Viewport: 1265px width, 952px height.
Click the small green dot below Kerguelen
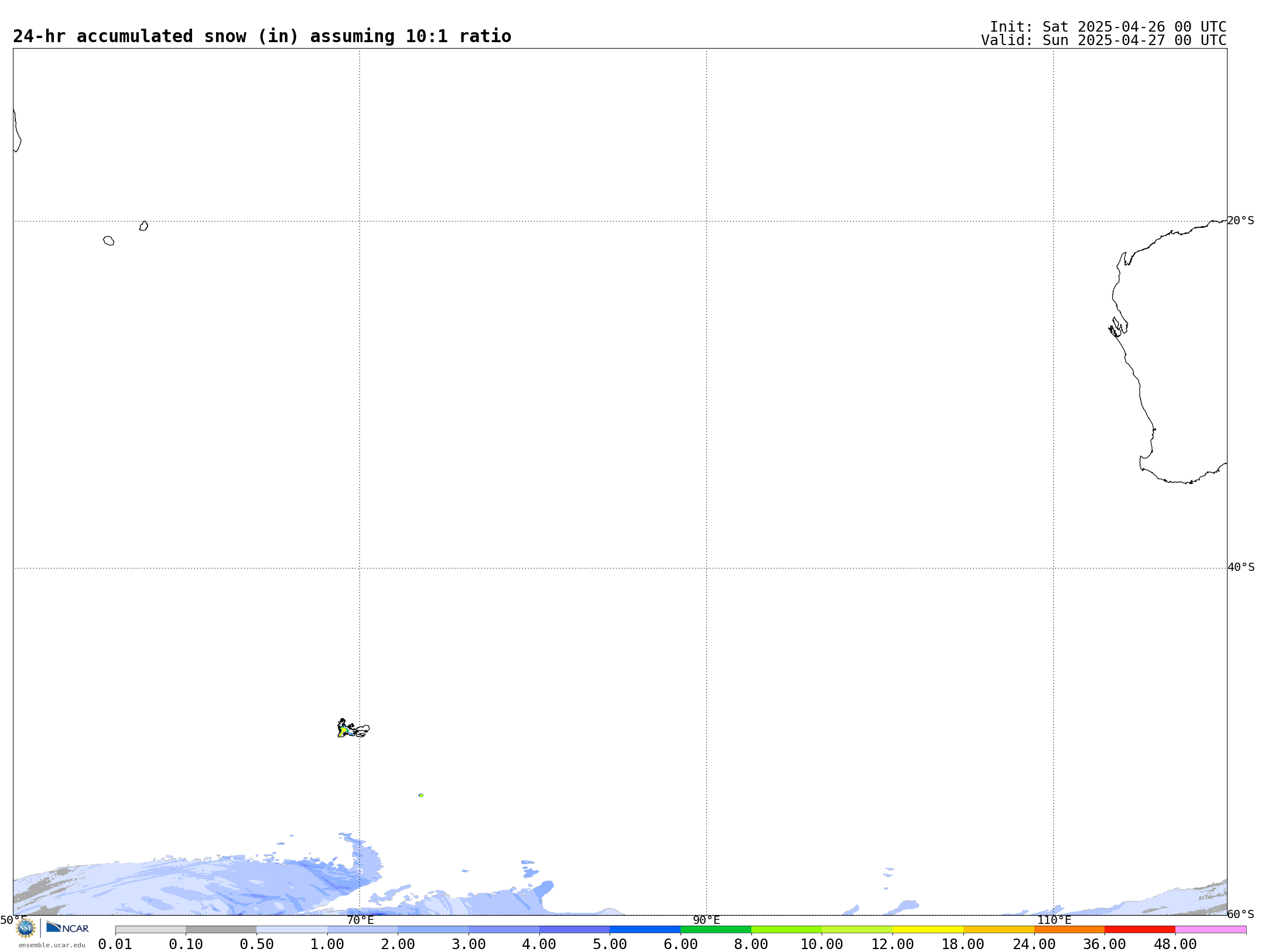tap(421, 795)
